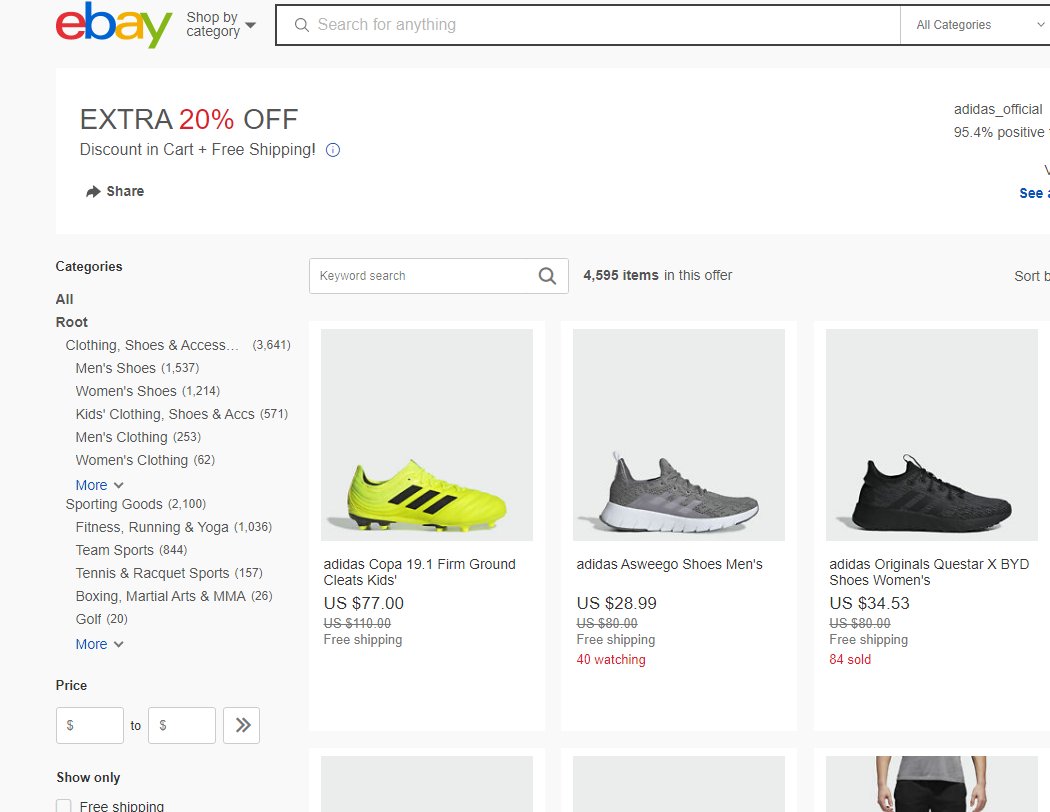The image size is (1050, 812).
Task: Click the keyword search magnifier icon
Action: (x=547, y=276)
